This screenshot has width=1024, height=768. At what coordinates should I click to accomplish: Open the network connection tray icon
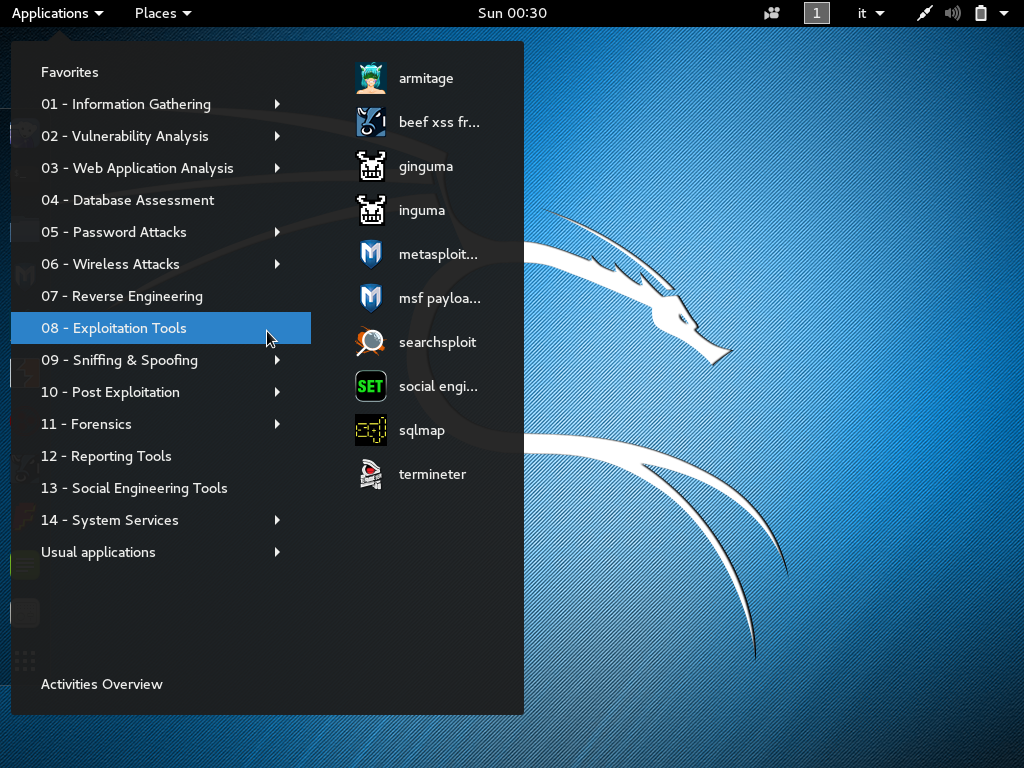(924, 13)
